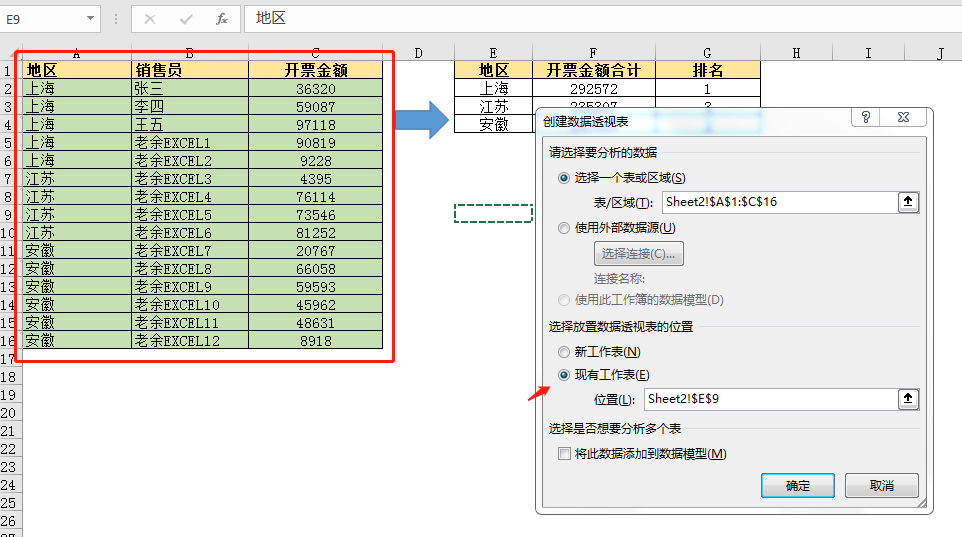The image size is (962, 537).
Task: Select 选择一个表或区域 radio option
Action: (564, 178)
